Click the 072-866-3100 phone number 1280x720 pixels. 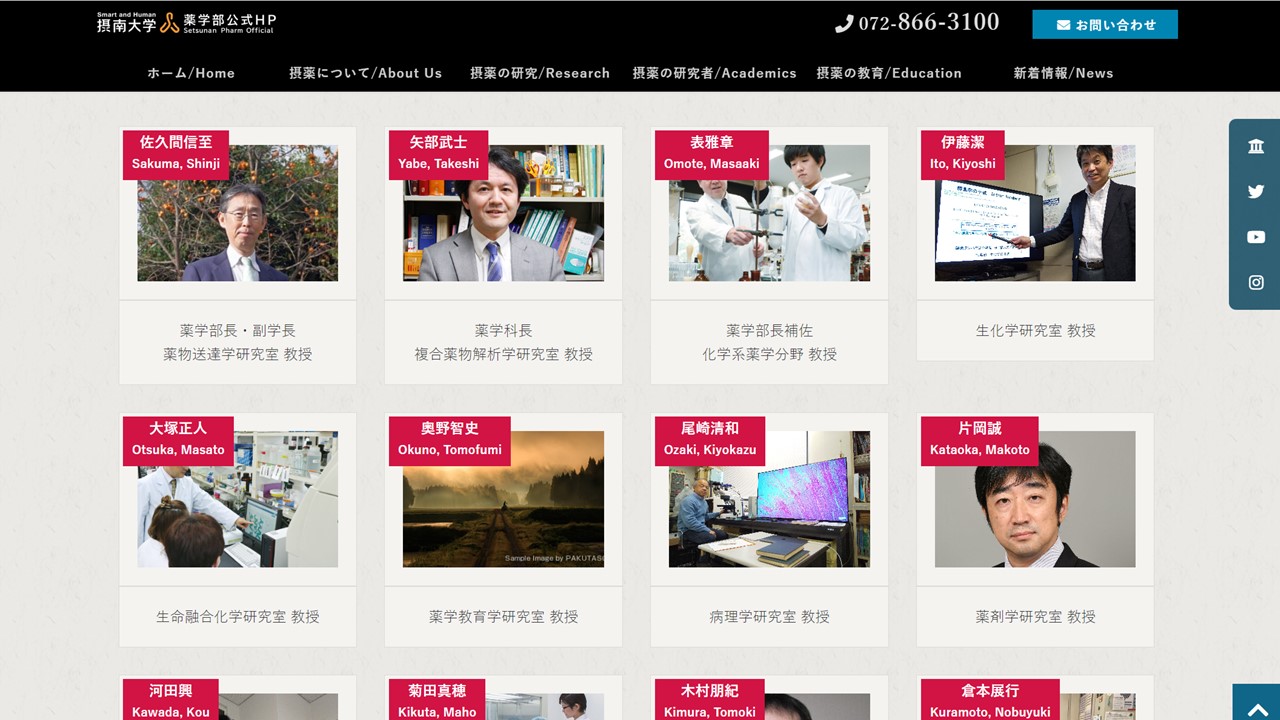[929, 23]
